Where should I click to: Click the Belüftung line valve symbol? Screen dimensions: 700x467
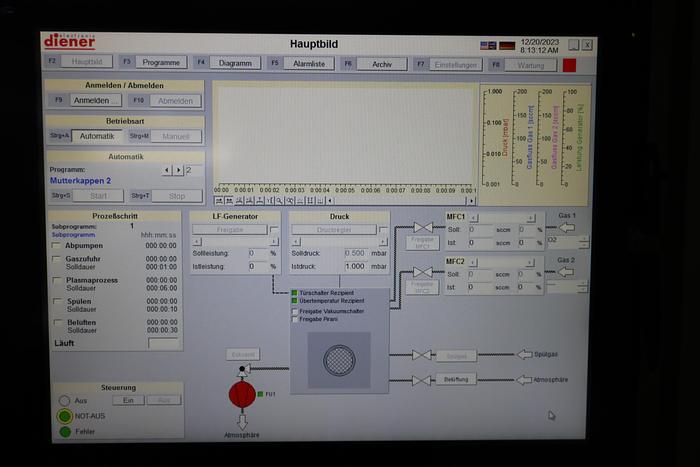click(x=422, y=380)
